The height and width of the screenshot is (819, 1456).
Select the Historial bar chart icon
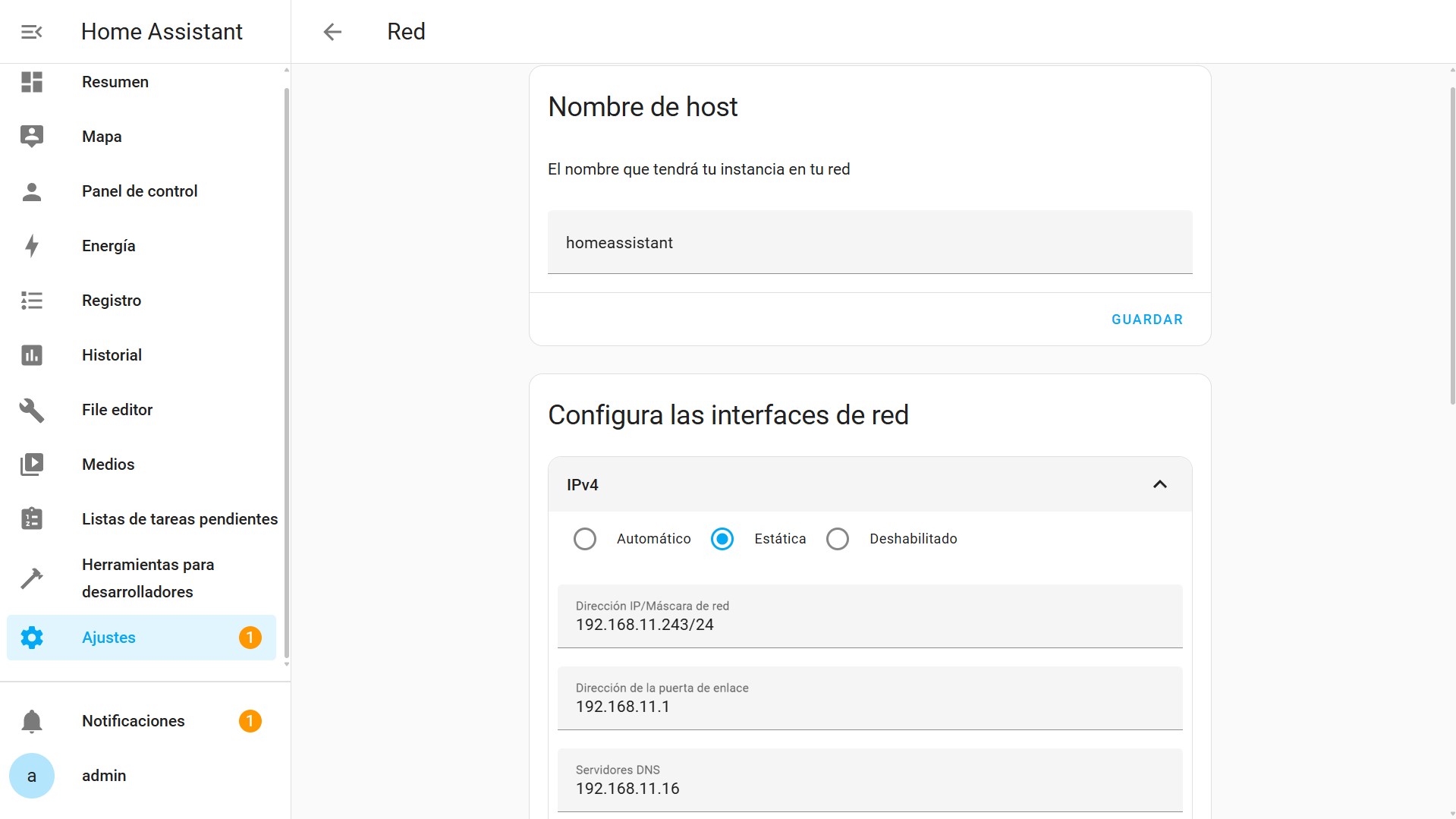click(31, 354)
